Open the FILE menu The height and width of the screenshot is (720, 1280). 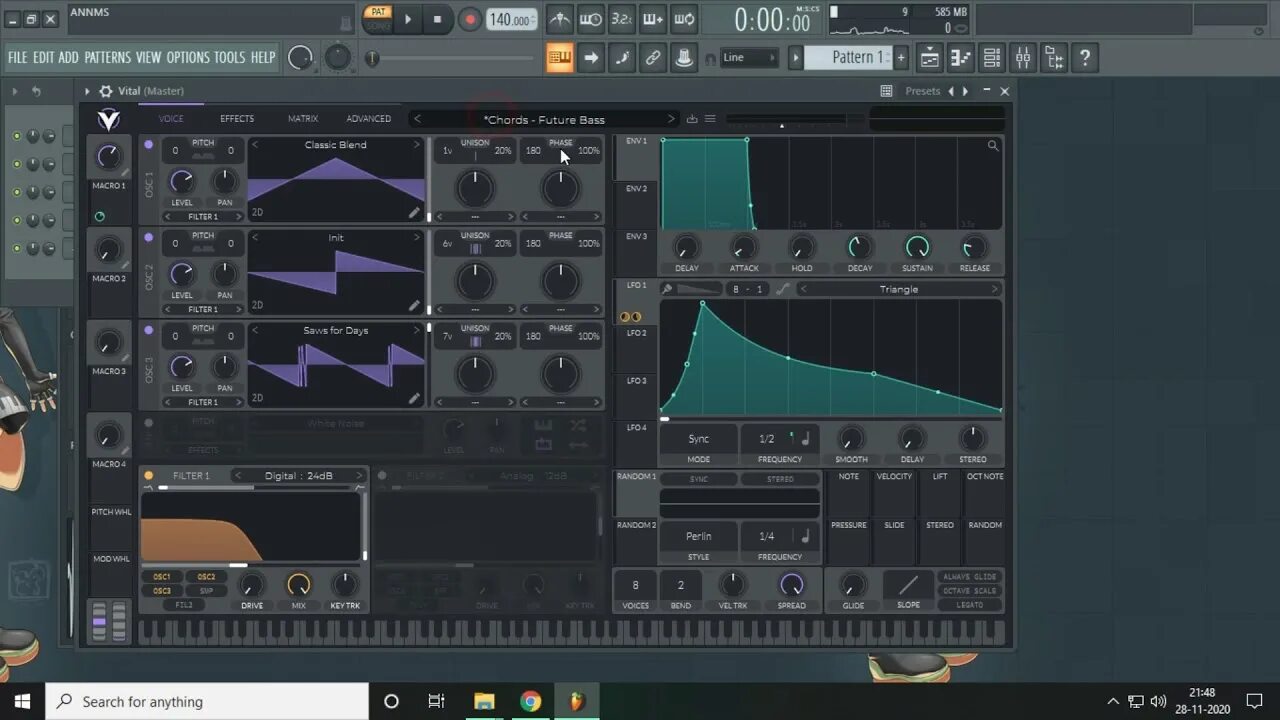18,58
